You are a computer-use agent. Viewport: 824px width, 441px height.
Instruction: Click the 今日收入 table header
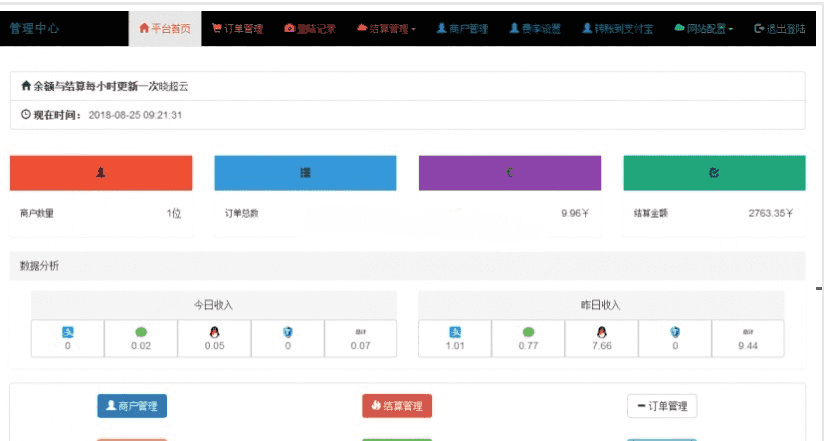[213, 305]
